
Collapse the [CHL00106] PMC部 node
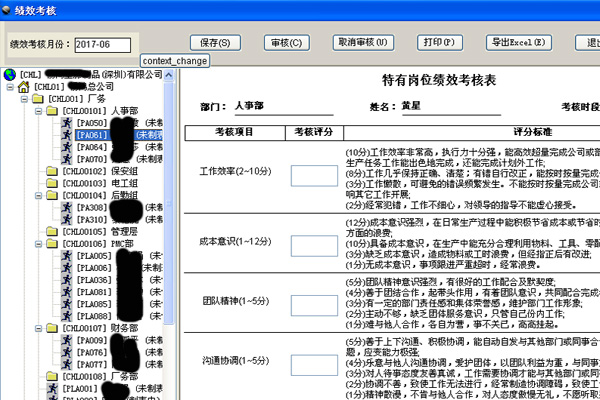tap(39, 244)
